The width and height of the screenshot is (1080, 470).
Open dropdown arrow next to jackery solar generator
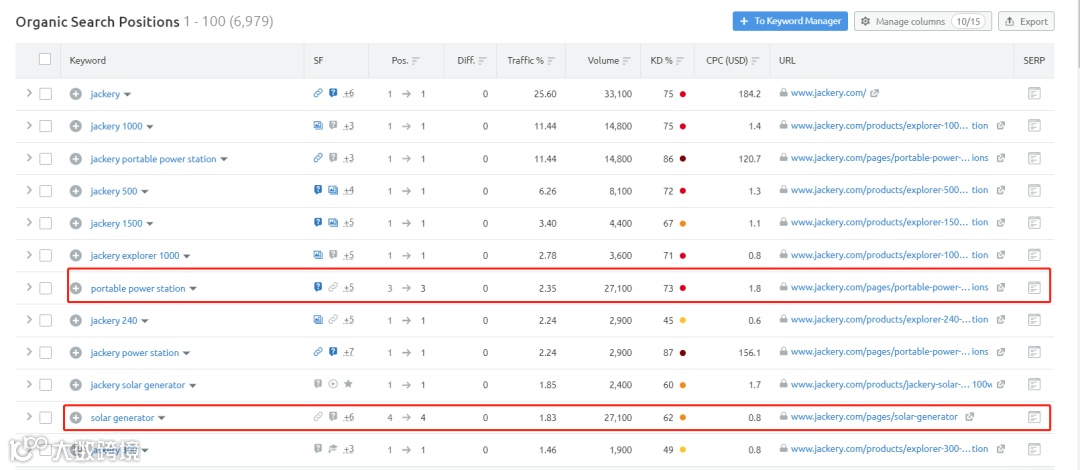[193, 386]
